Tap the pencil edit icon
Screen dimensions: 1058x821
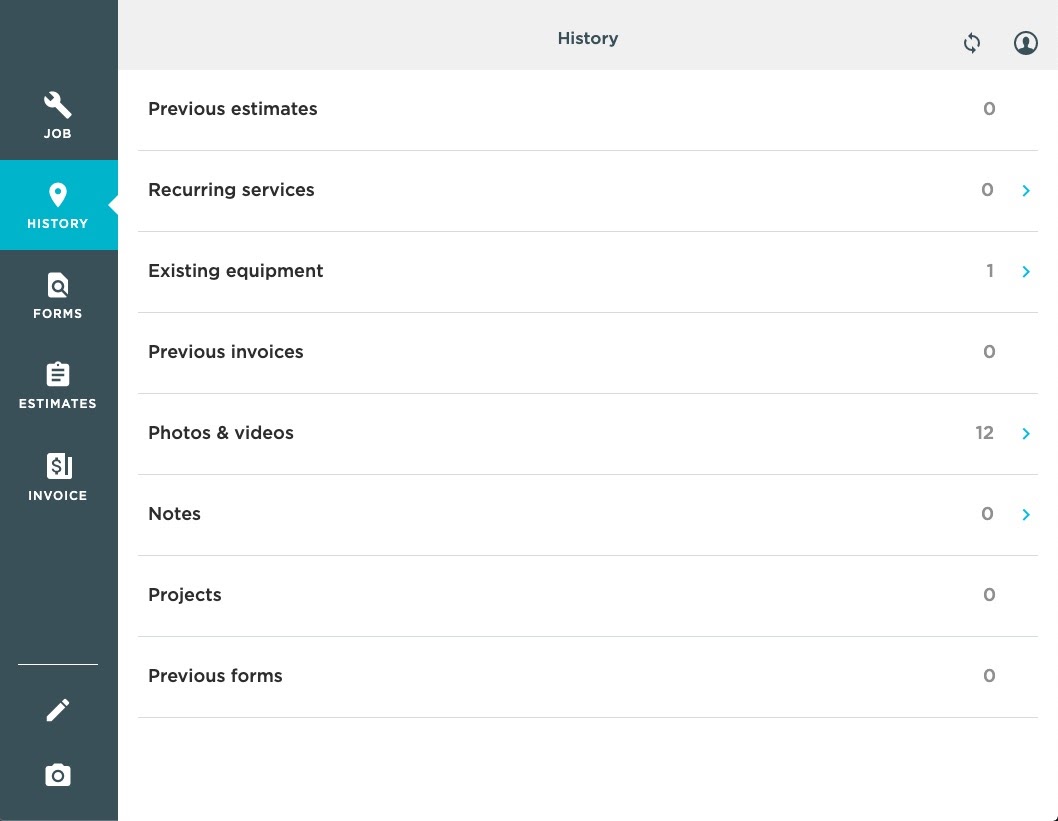[58, 710]
